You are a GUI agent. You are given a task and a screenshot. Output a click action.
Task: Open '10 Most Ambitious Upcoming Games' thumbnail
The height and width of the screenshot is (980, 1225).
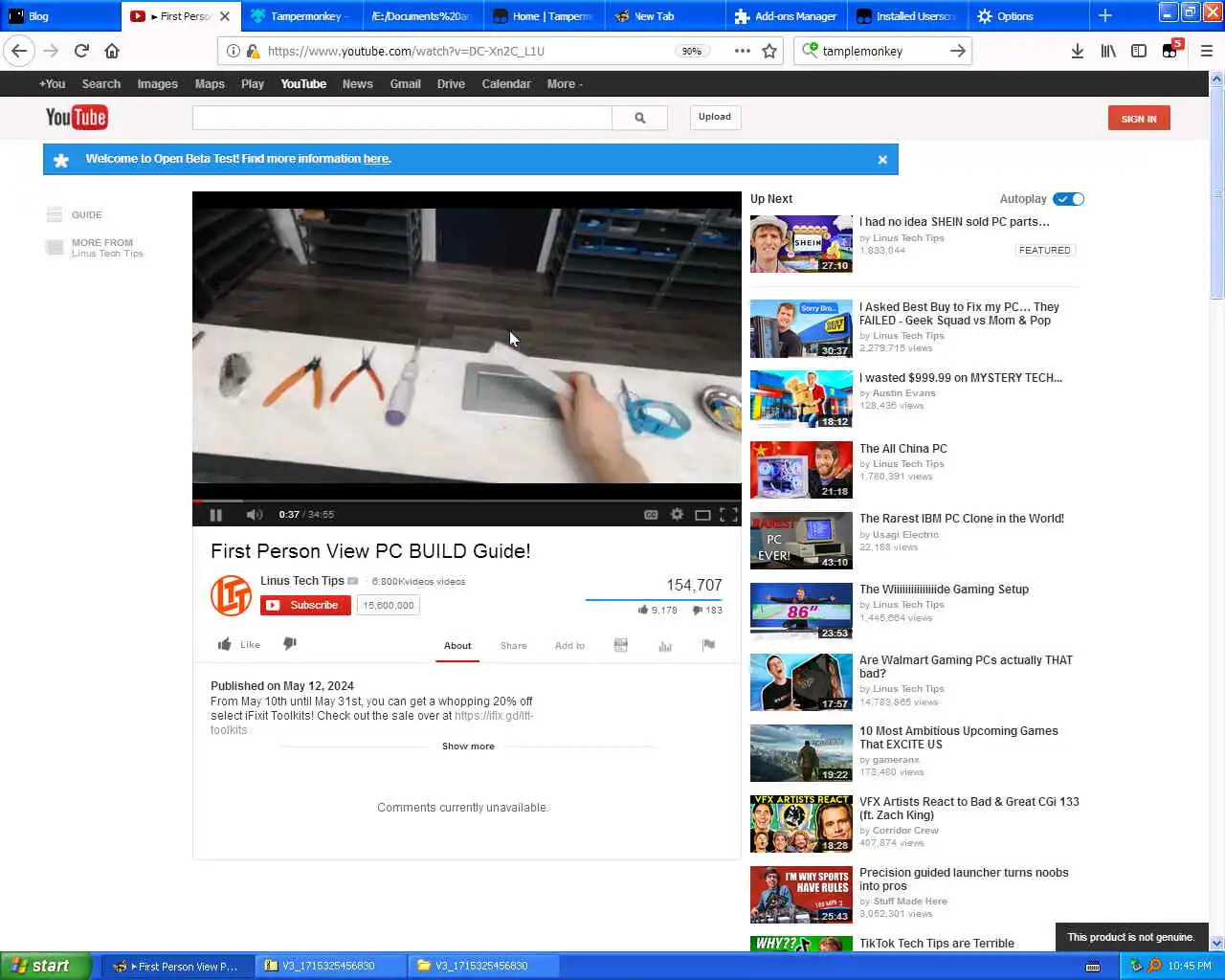point(801,753)
